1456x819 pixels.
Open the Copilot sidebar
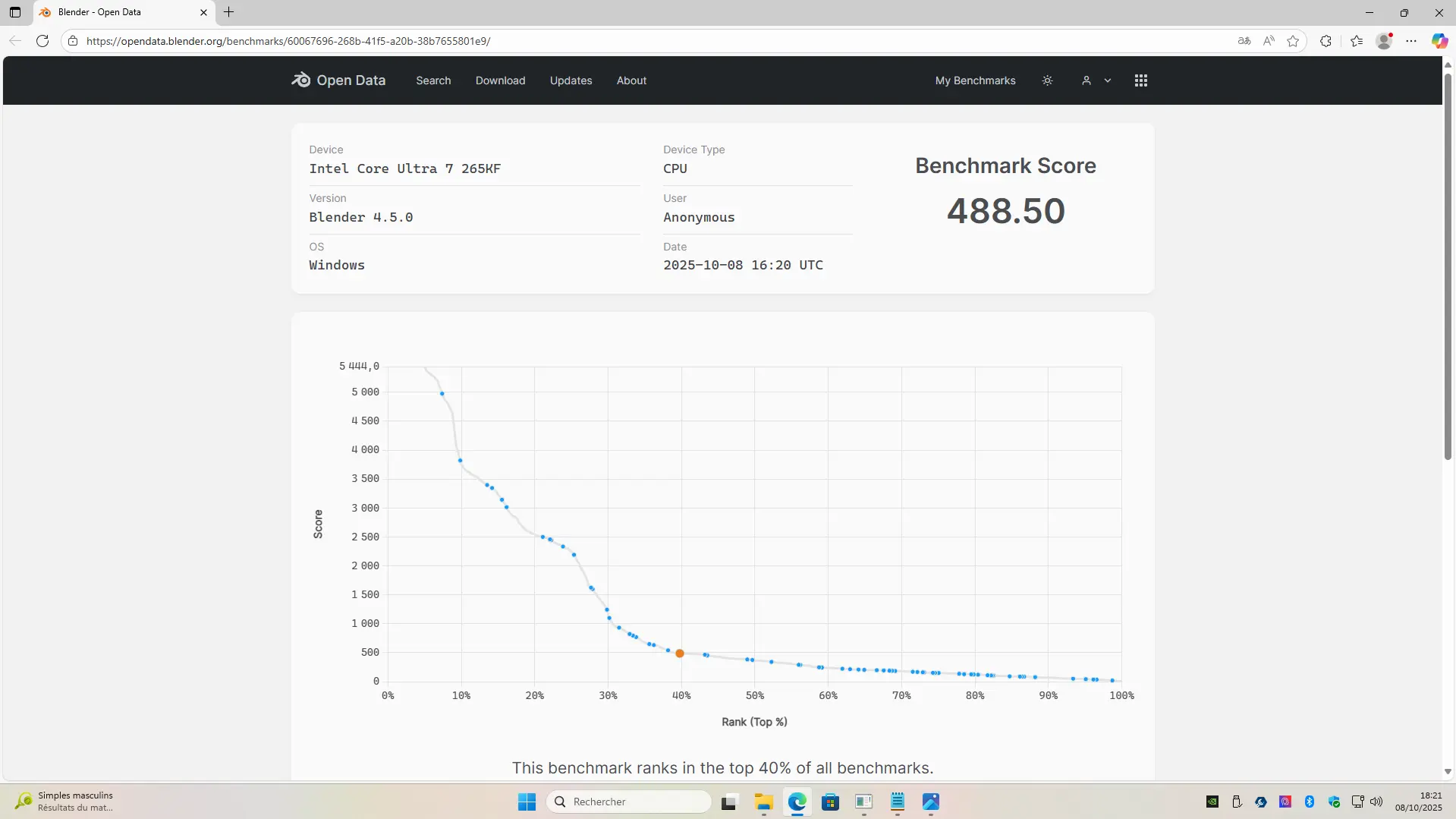[1439, 41]
